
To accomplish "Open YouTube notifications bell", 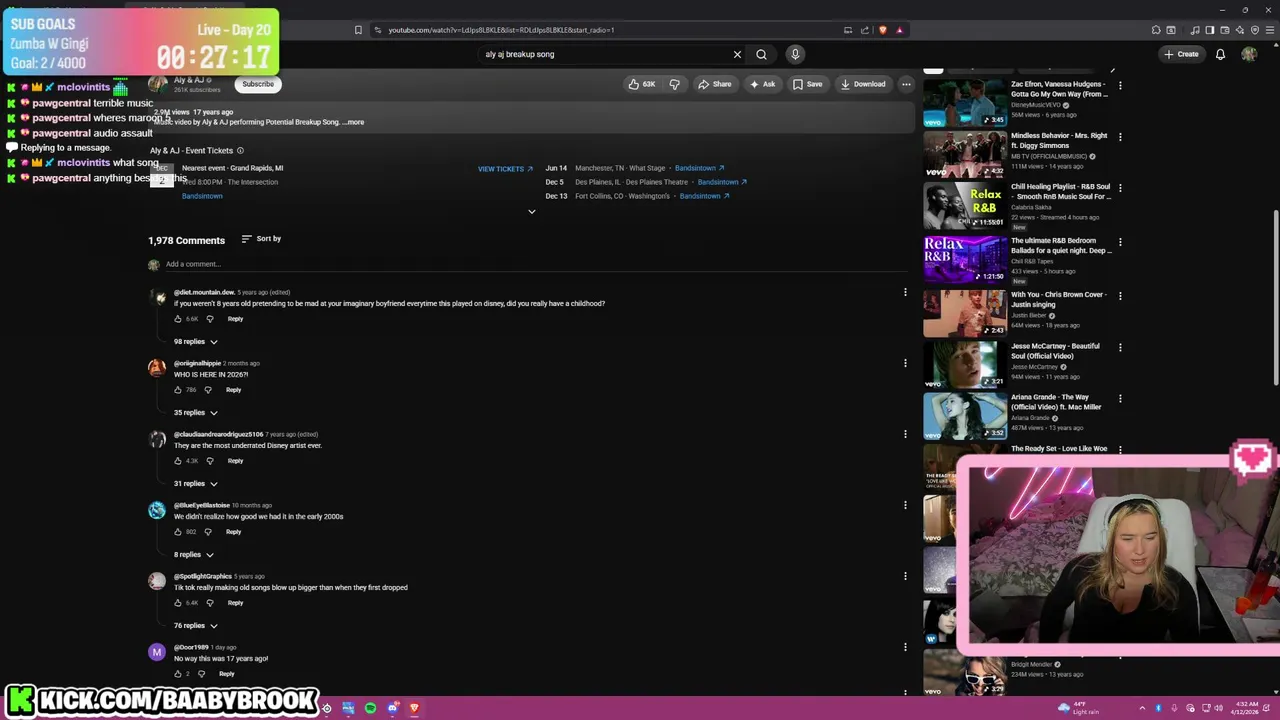I will click(x=1220, y=54).
